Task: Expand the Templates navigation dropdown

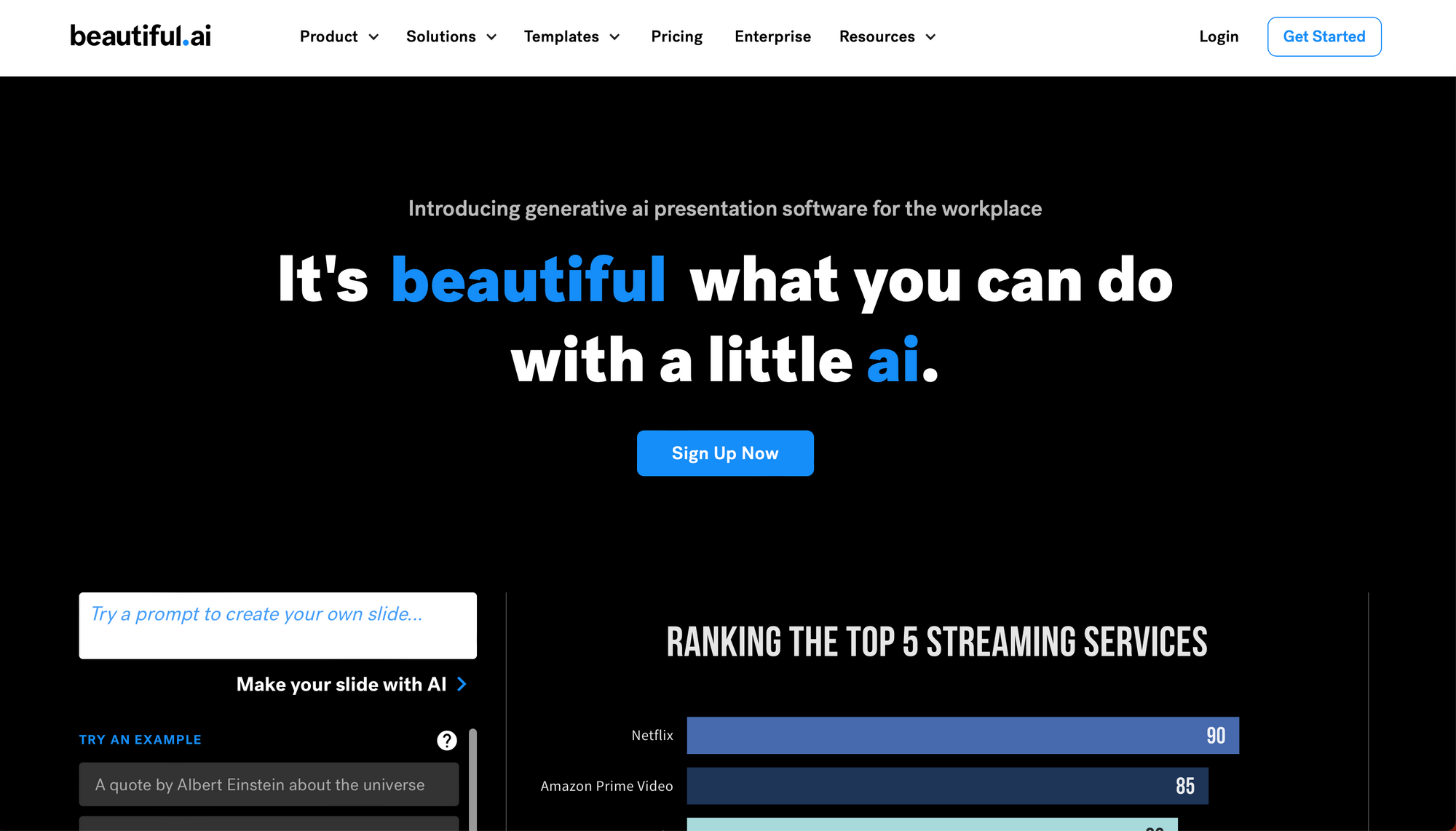Action: coord(572,36)
